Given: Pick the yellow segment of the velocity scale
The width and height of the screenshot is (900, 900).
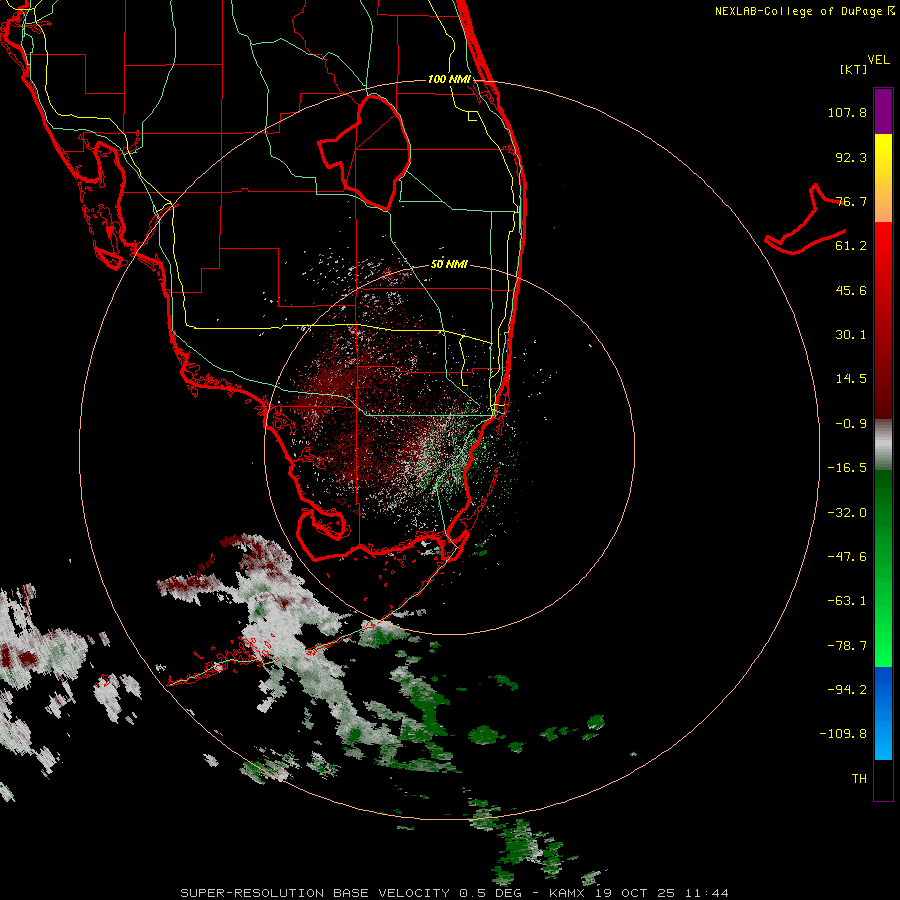Looking at the screenshot, I should click(x=883, y=178).
